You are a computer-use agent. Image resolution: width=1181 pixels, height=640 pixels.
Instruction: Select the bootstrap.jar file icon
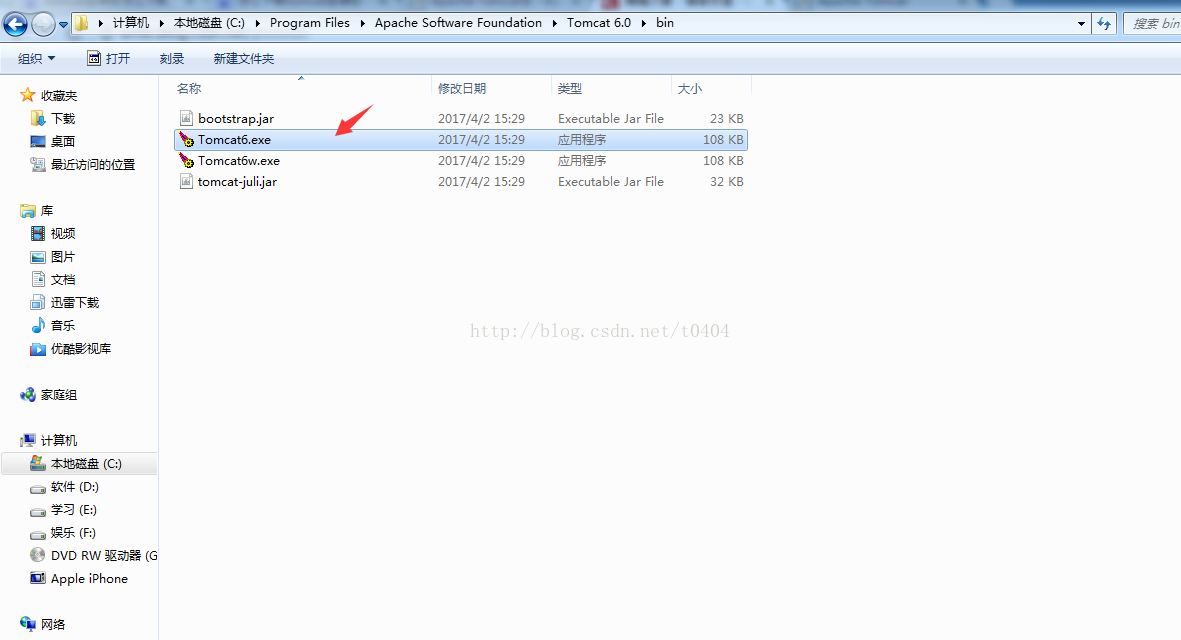(x=186, y=118)
